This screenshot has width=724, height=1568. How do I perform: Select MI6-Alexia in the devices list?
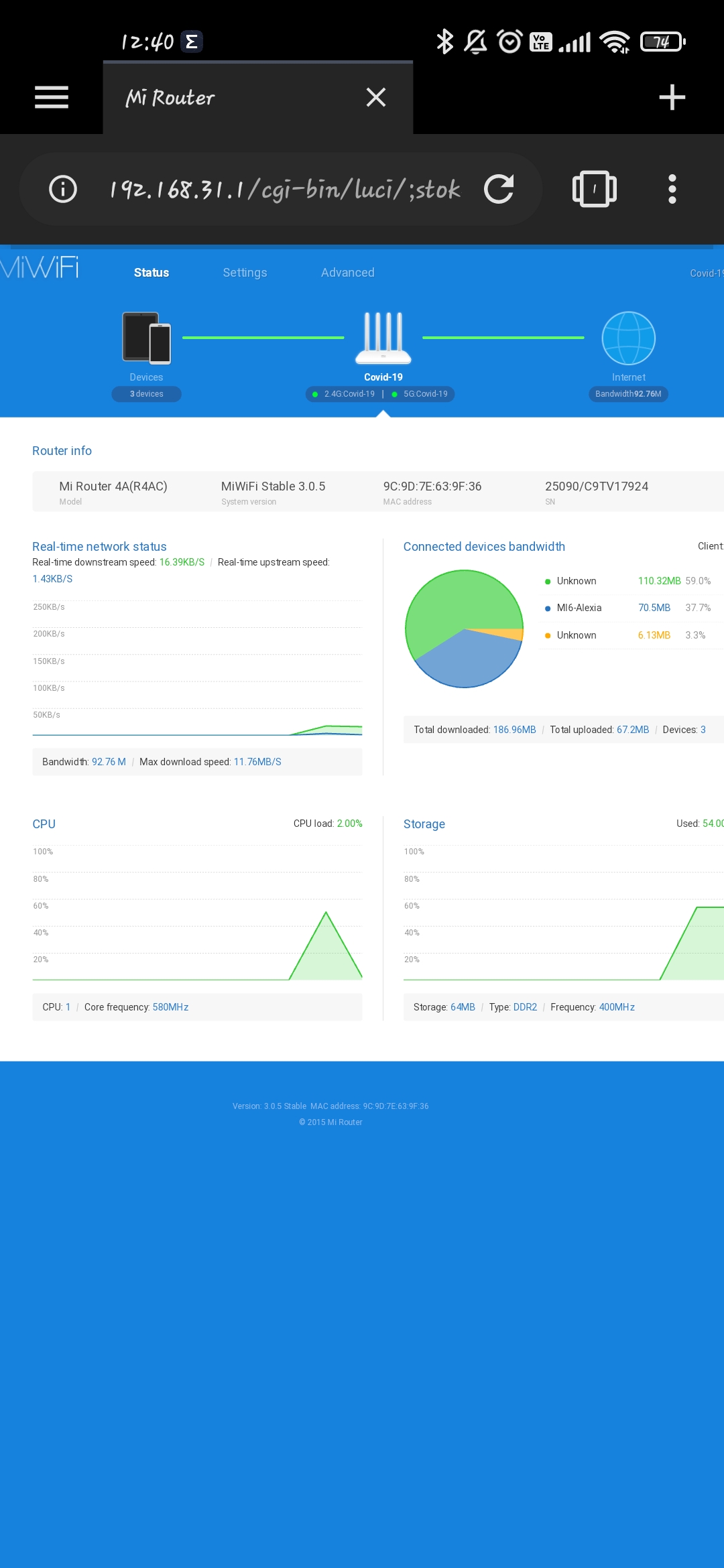(x=579, y=608)
